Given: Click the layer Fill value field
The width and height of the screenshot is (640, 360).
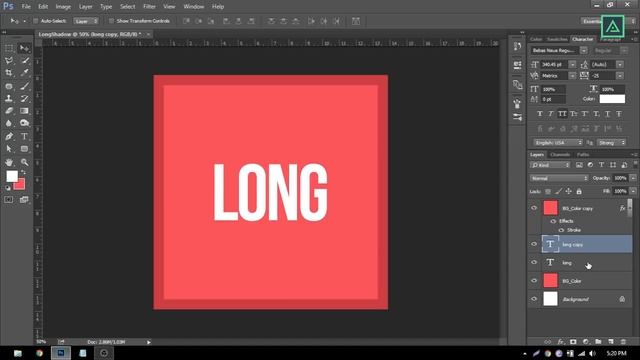Looking at the screenshot, I should pos(620,191).
